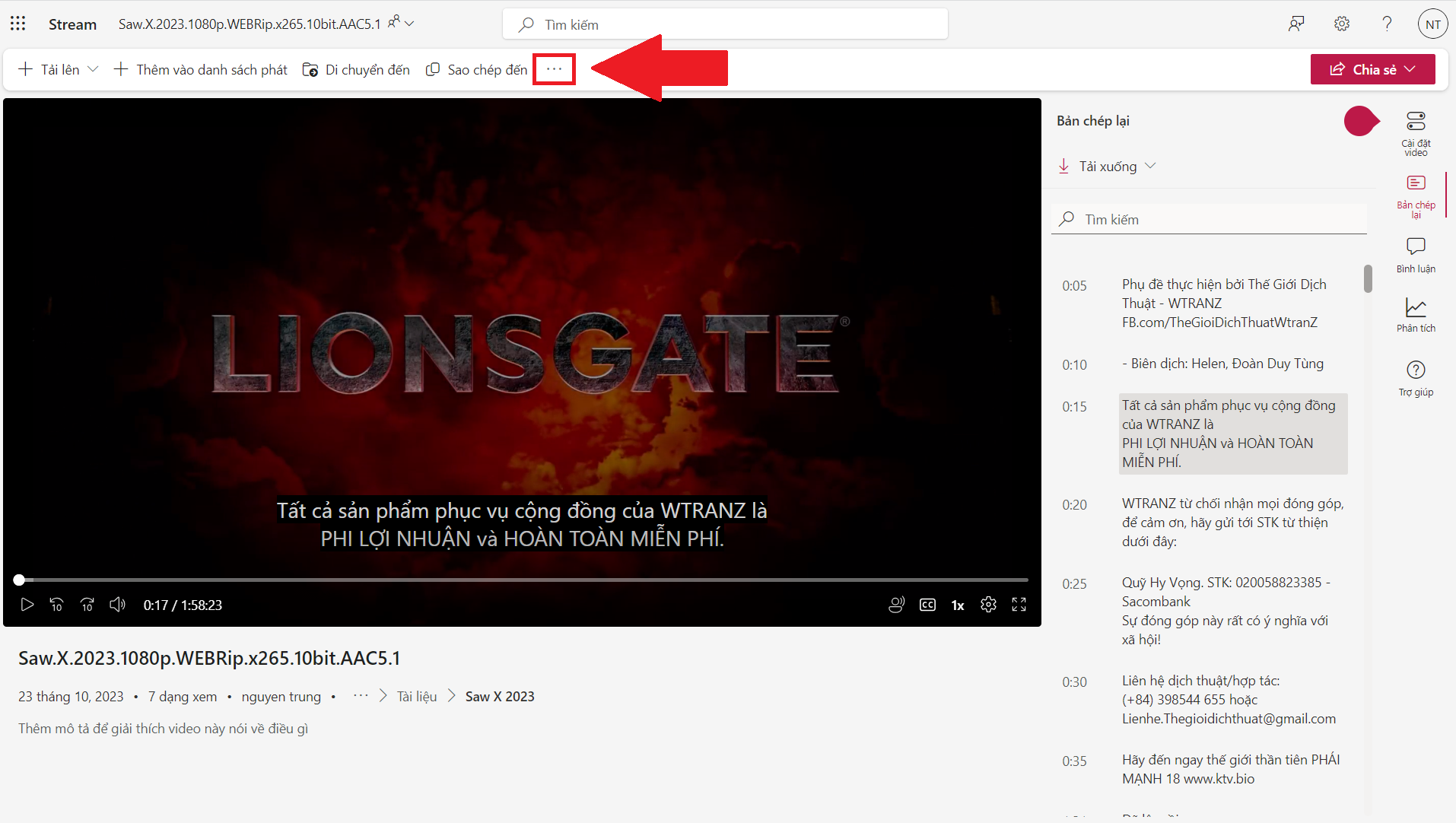Click the 7 dạng xem view count

tap(183, 697)
